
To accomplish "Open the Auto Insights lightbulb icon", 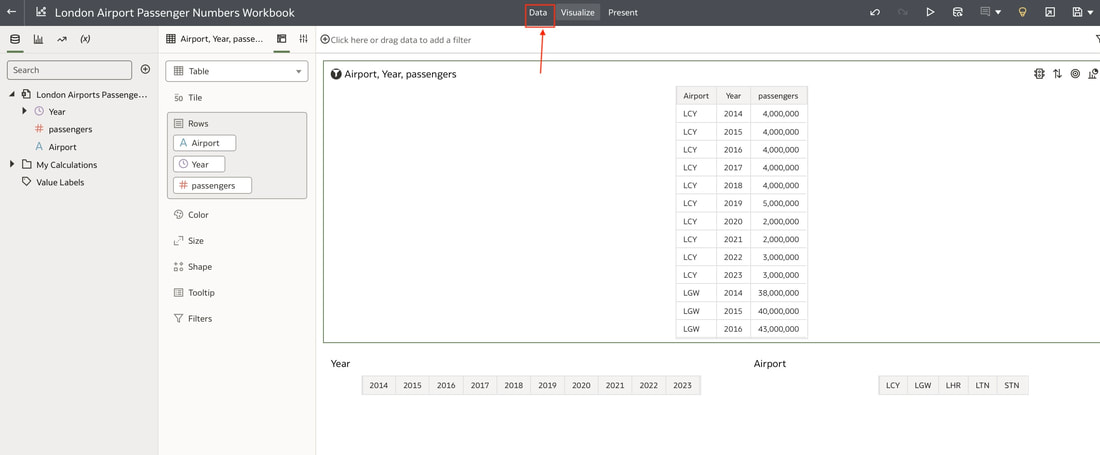I will pyautogui.click(x=1022, y=12).
